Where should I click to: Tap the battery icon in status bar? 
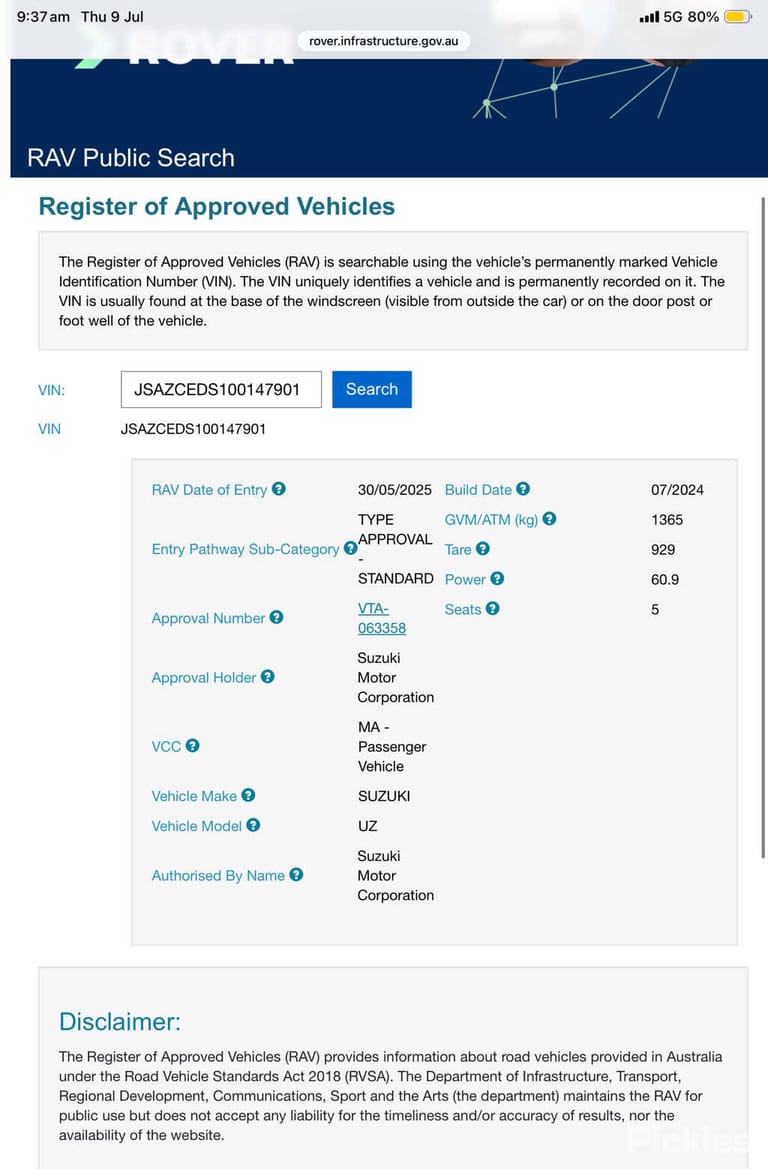pyautogui.click(x=737, y=16)
